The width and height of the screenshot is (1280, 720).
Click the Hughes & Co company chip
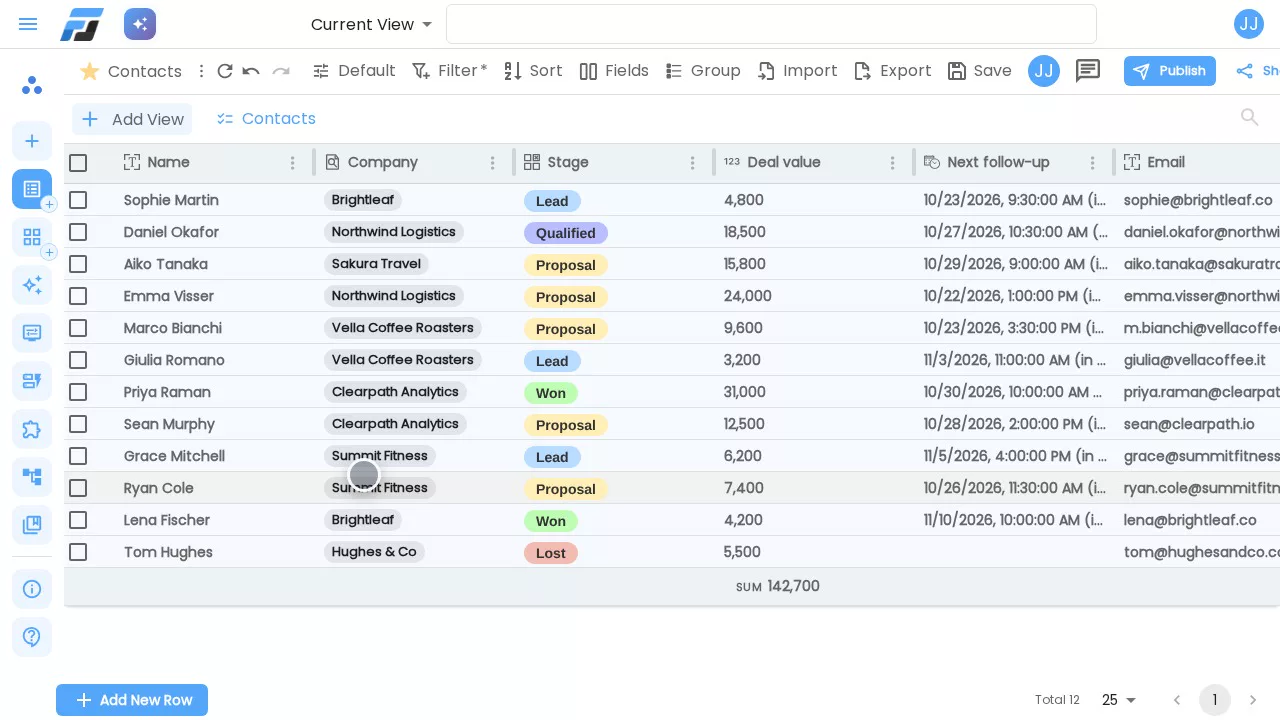pyautogui.click(x=374, y=552)
